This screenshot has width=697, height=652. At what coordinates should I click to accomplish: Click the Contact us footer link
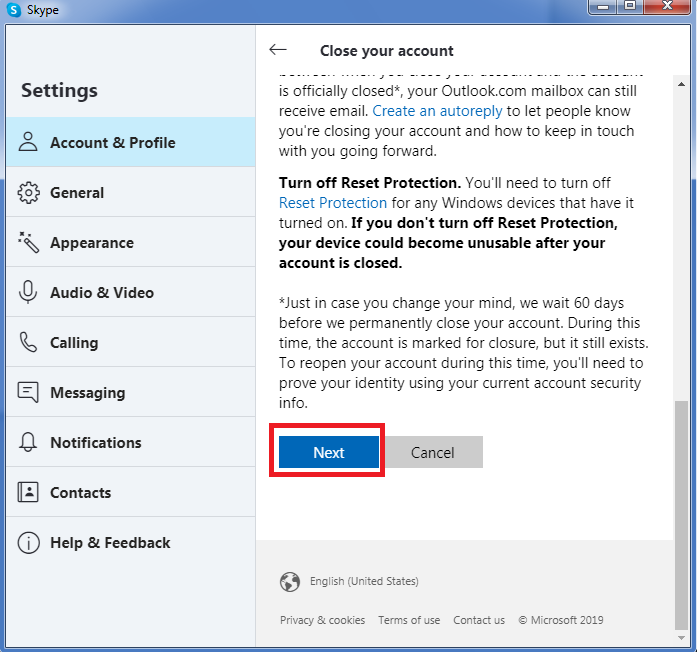[479, 620]
